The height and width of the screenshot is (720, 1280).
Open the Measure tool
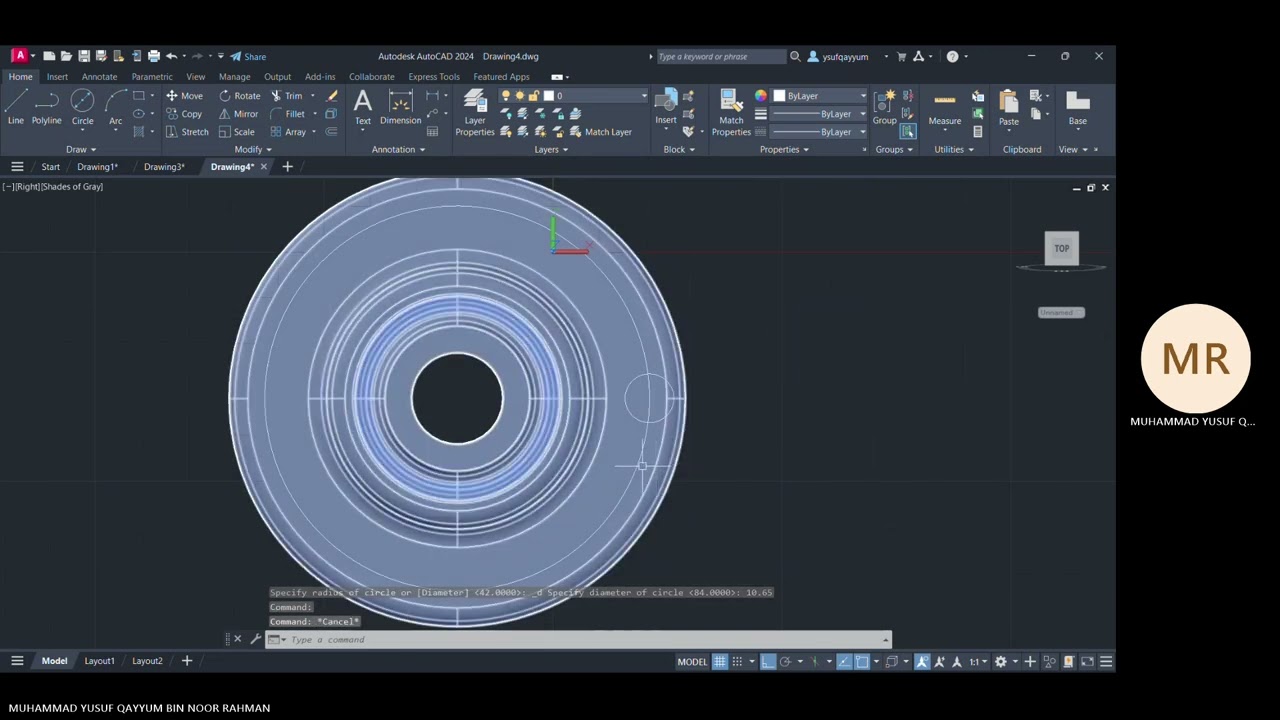(945, 107)
